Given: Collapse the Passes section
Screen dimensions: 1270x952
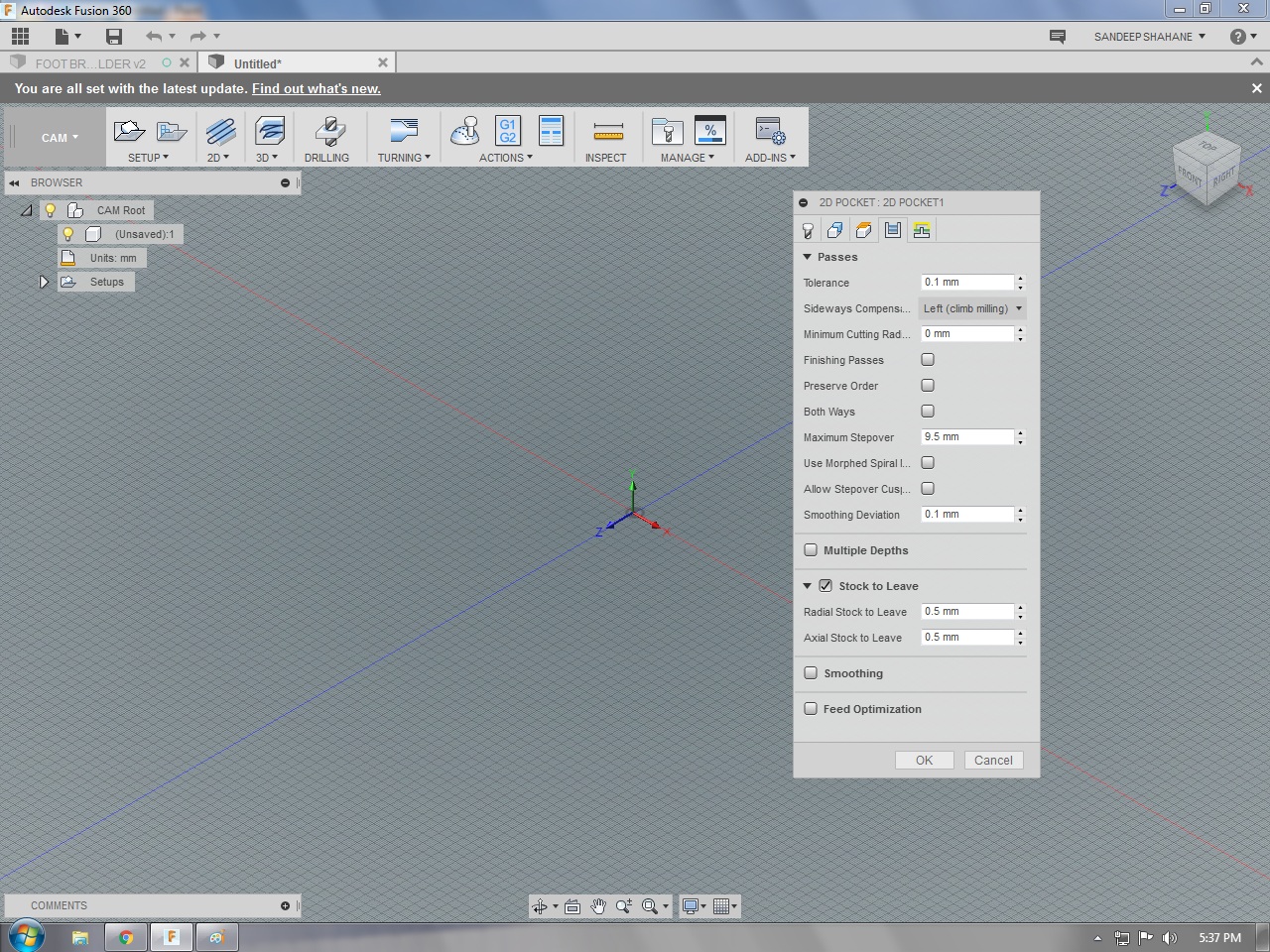Looking at the screenshot, I should click(x=807, y=257).
